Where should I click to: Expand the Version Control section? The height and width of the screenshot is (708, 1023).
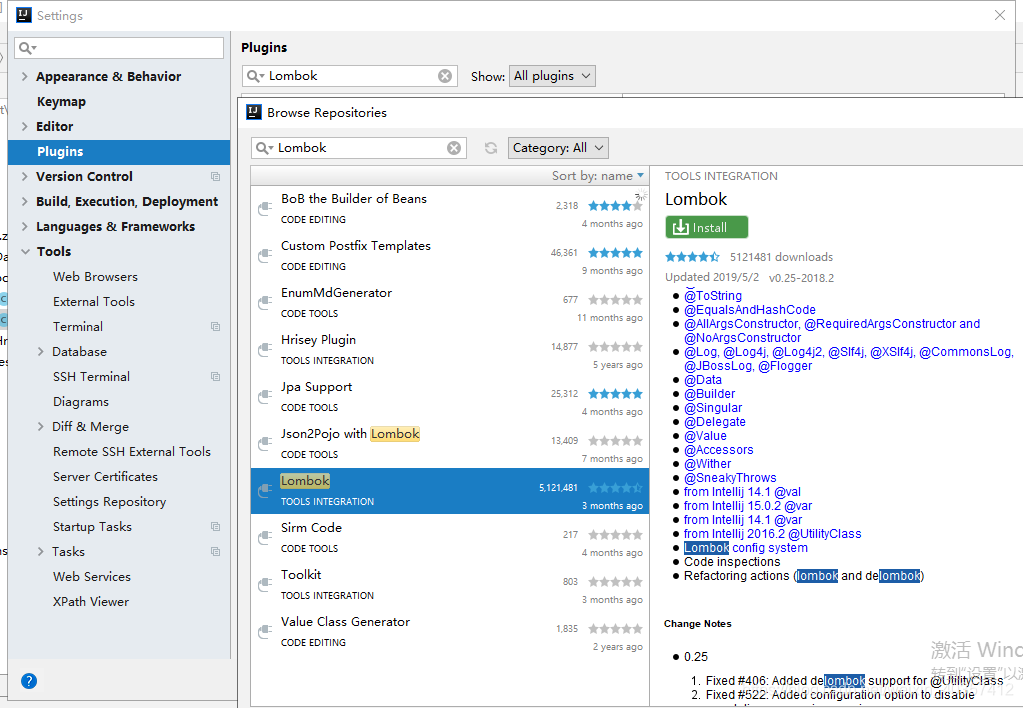[25, 177]
